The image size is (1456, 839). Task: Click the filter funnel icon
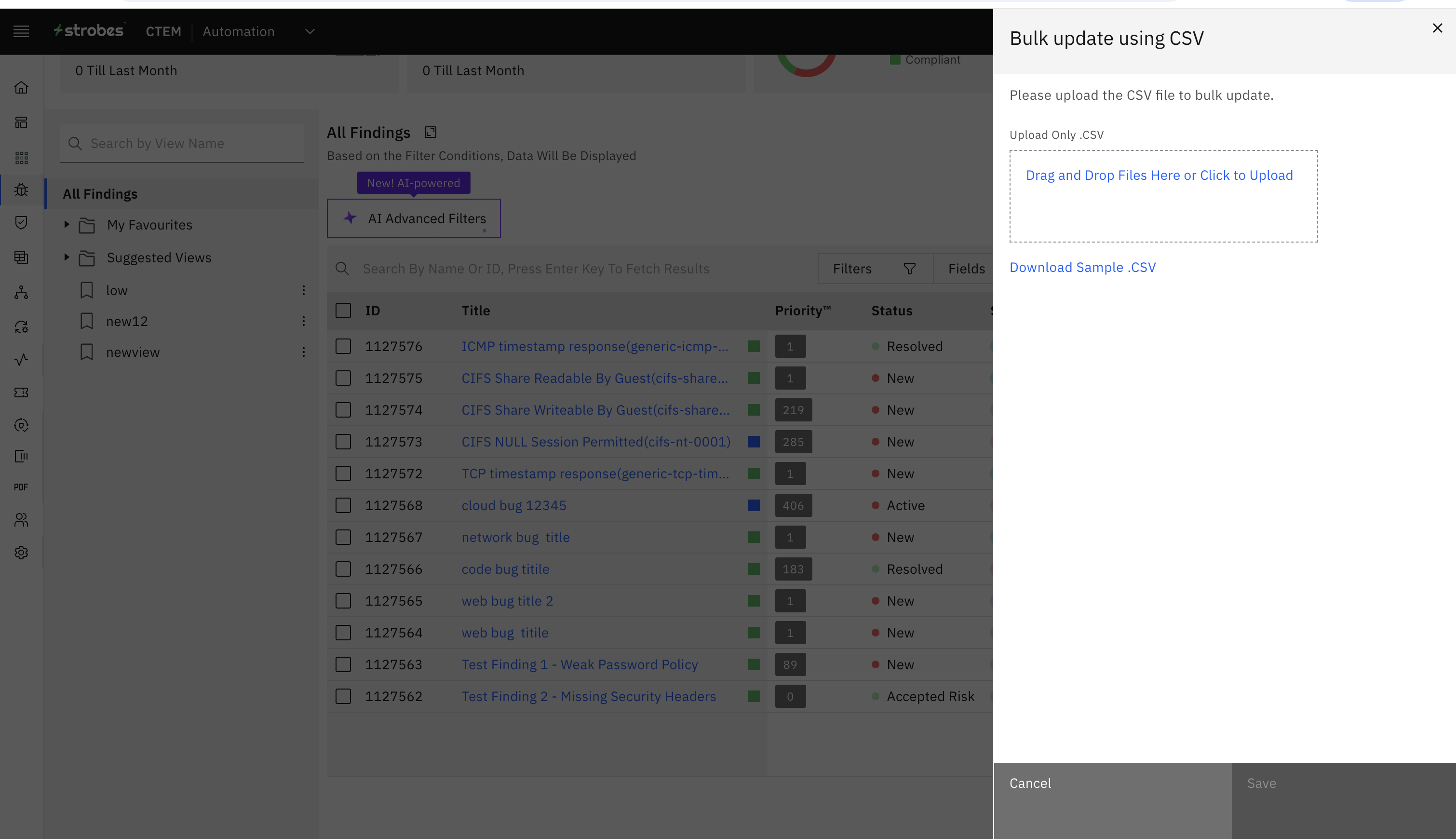tap(909, 269)
